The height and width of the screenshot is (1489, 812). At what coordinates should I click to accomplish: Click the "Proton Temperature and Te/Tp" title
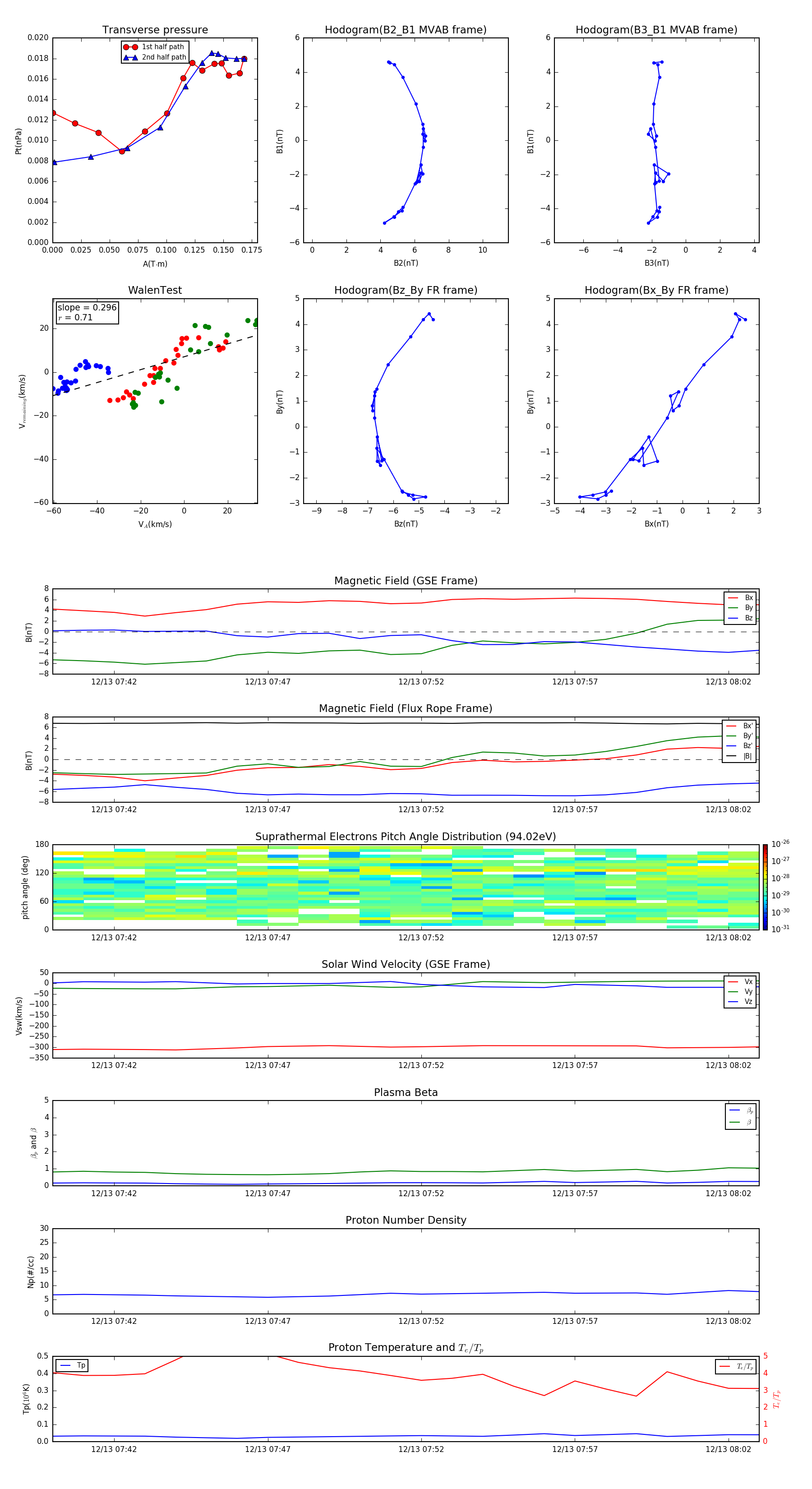(406, 1348)
